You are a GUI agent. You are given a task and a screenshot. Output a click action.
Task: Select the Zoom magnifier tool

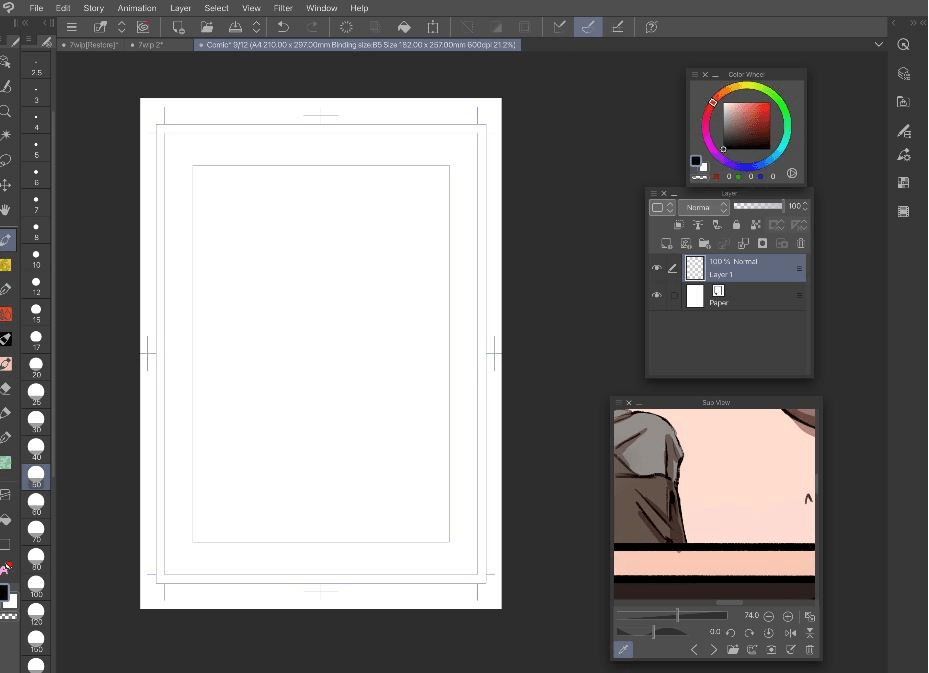click(6, 111)
